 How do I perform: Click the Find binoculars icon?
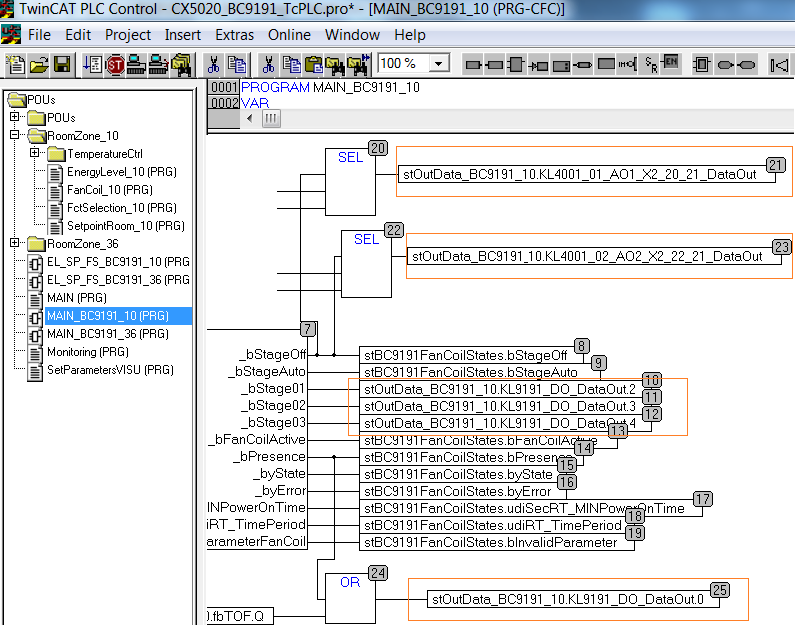[336, 65]
